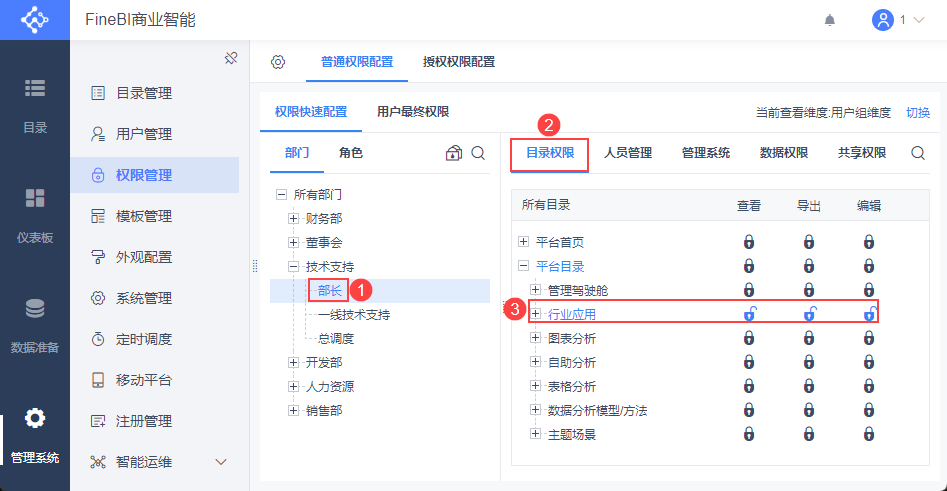
Task: Open 用户管理 in the management menu
Action: tap(144, 134)
